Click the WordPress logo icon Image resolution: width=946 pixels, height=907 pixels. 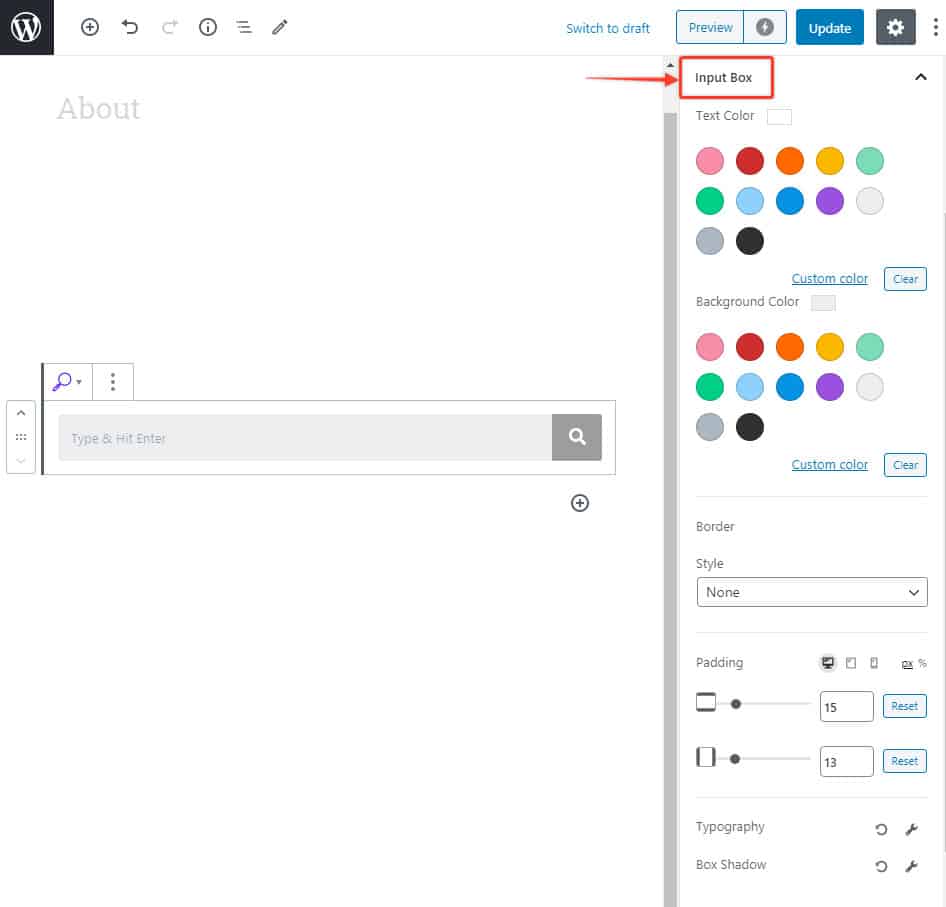(x=26, y=27)
